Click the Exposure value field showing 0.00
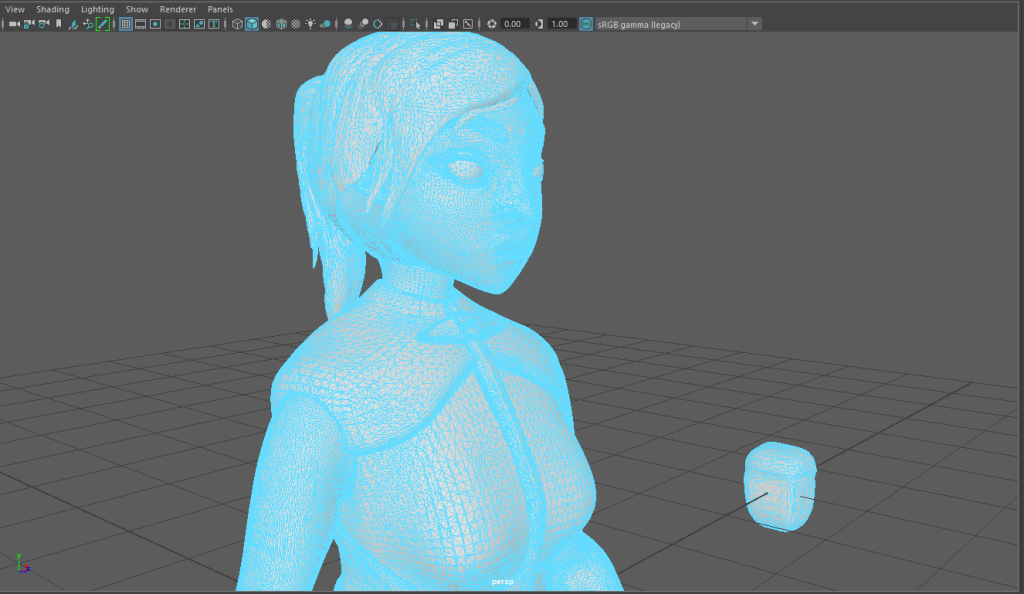The width and height of the screenshot is (1024, 594). pyautogui.click(x=515, y=24)
